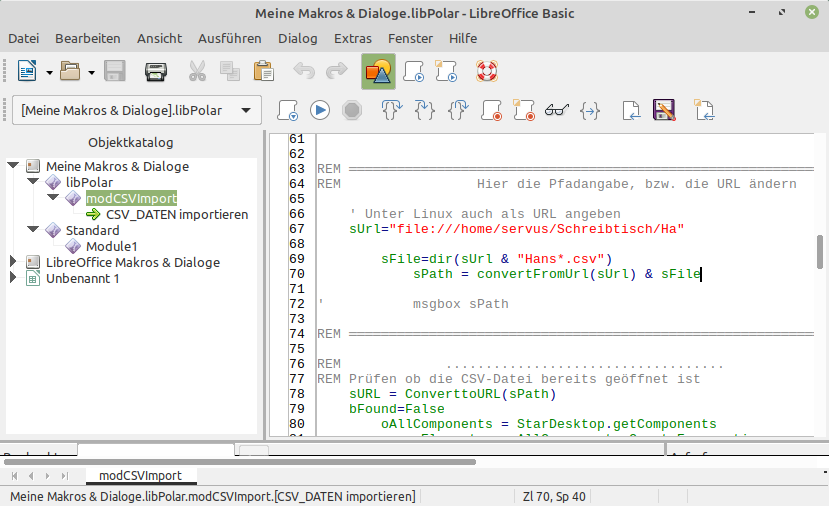
Task: Click the Import Dialog icon
Action: pos(704,111)
